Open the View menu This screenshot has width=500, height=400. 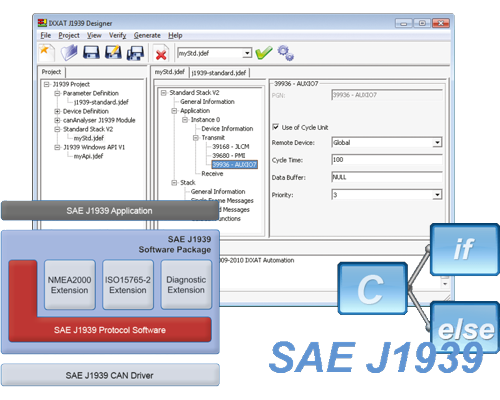[x=94, y=35]
